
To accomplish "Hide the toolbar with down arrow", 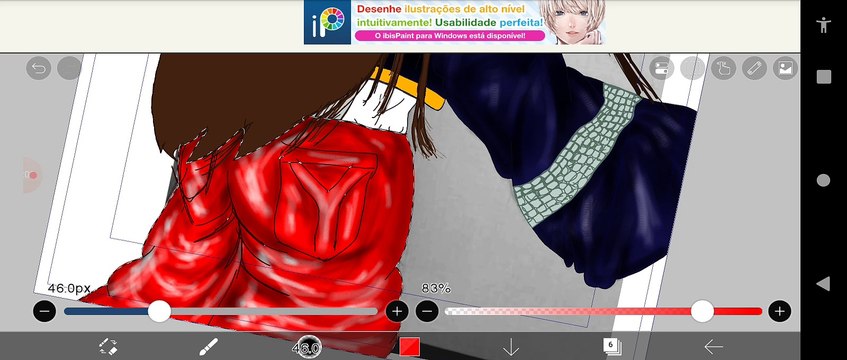I will (x=510, y=347).
